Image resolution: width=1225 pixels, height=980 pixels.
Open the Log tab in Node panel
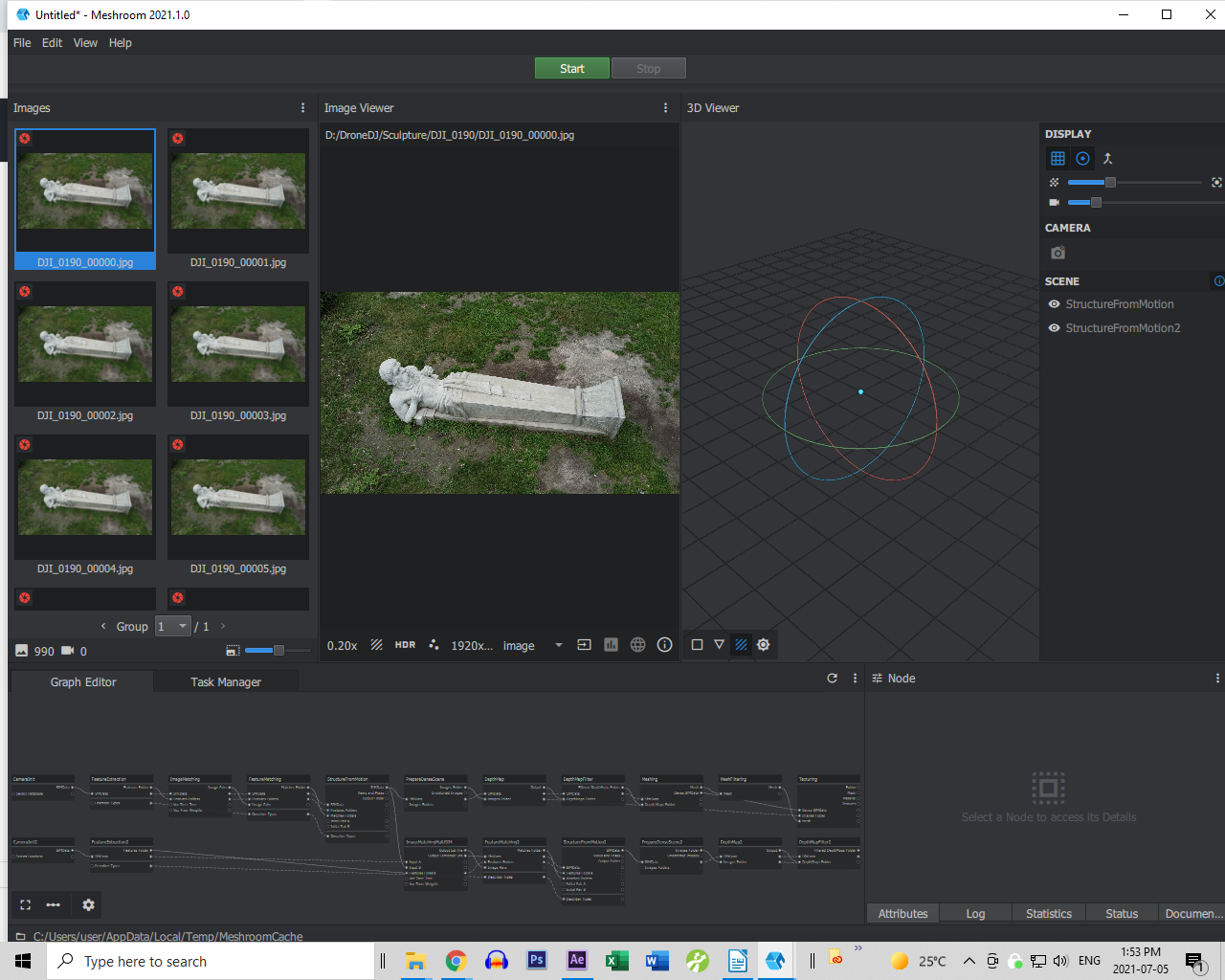975,914
